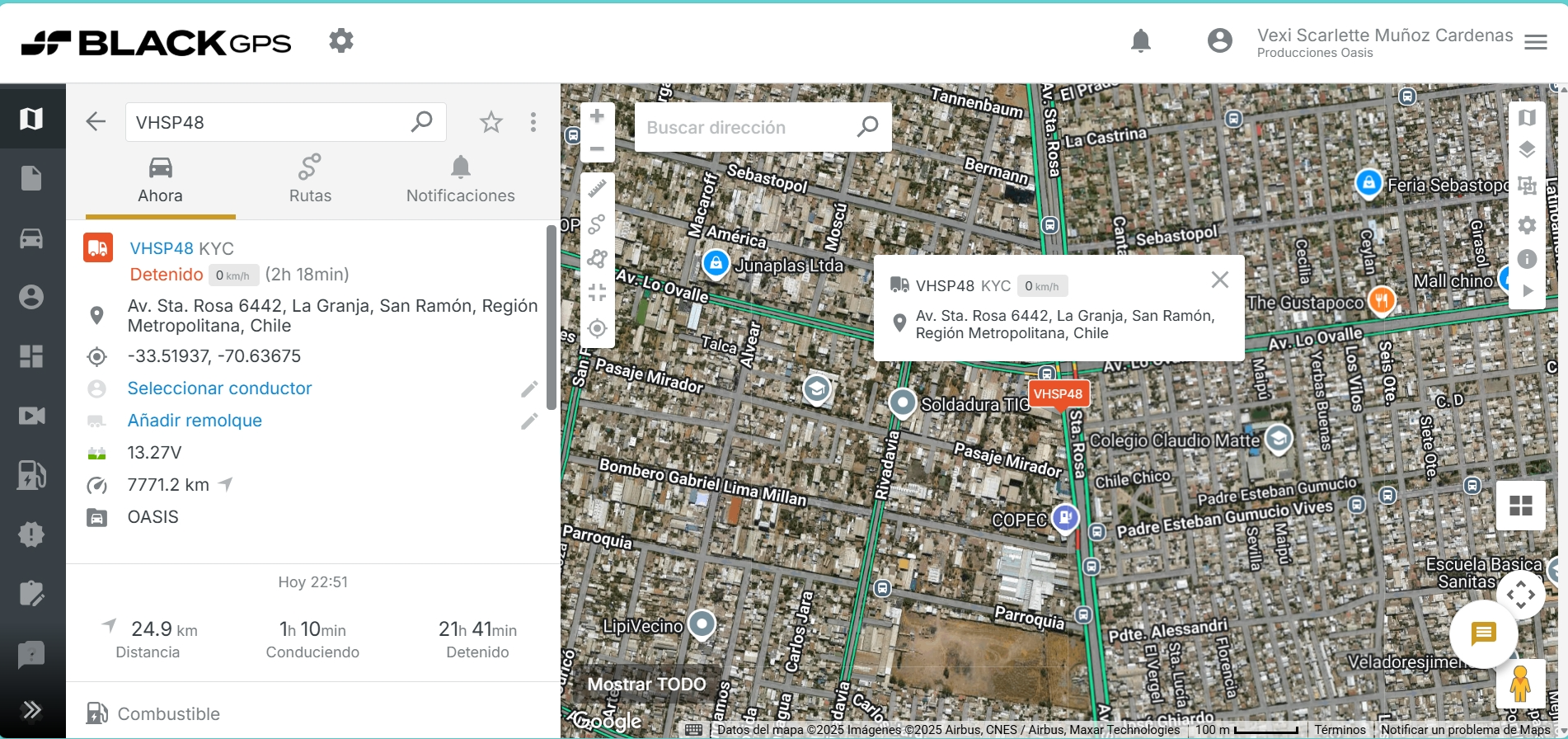This screenshot has width=1568, height=739.
Task: Edit trailer with pencil icon
Action: [x=529, y=421]
